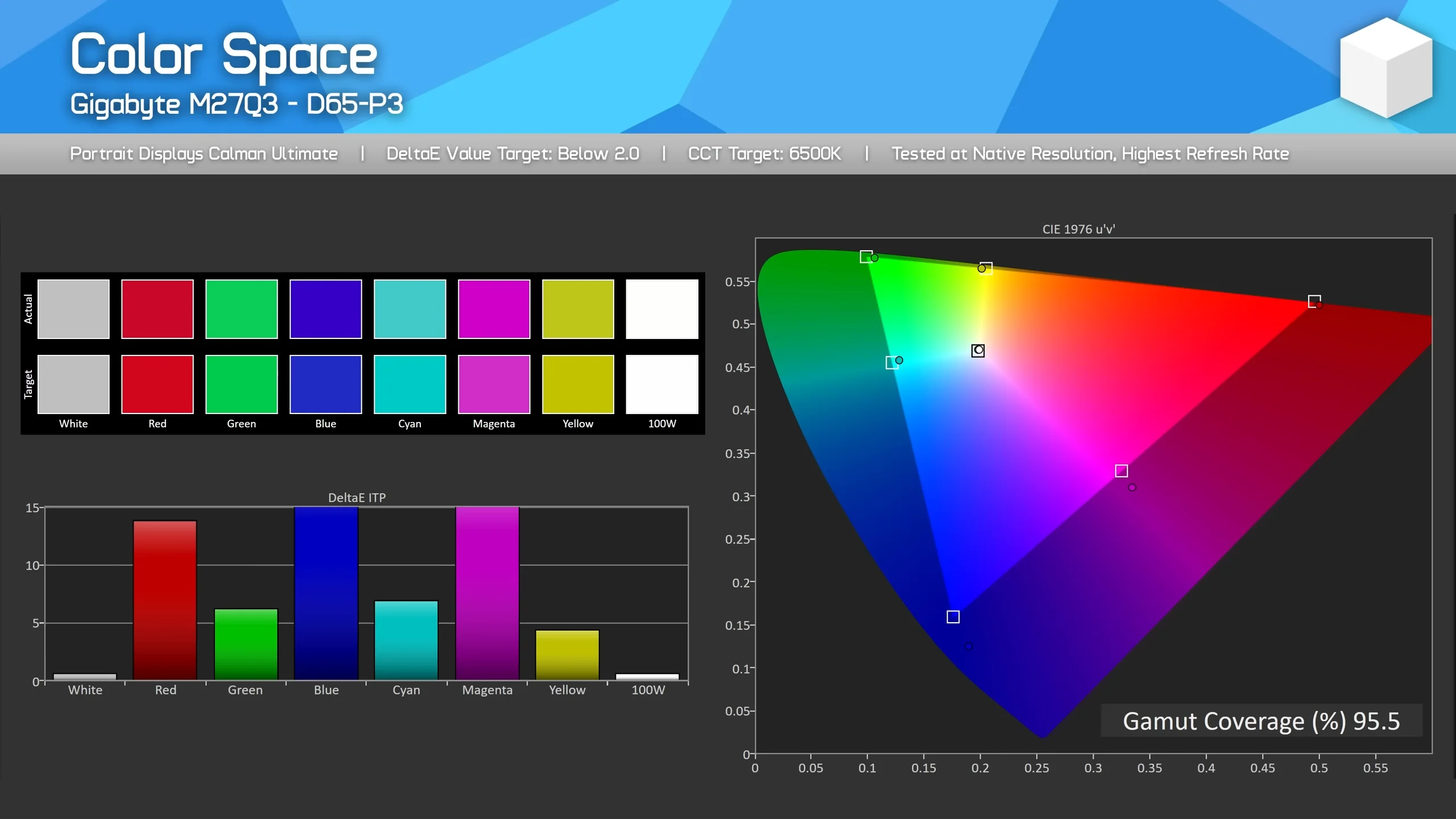1456x819 pixels.
Task: Click the green primary marker in gamut chart
Action: tap(865, 257)
